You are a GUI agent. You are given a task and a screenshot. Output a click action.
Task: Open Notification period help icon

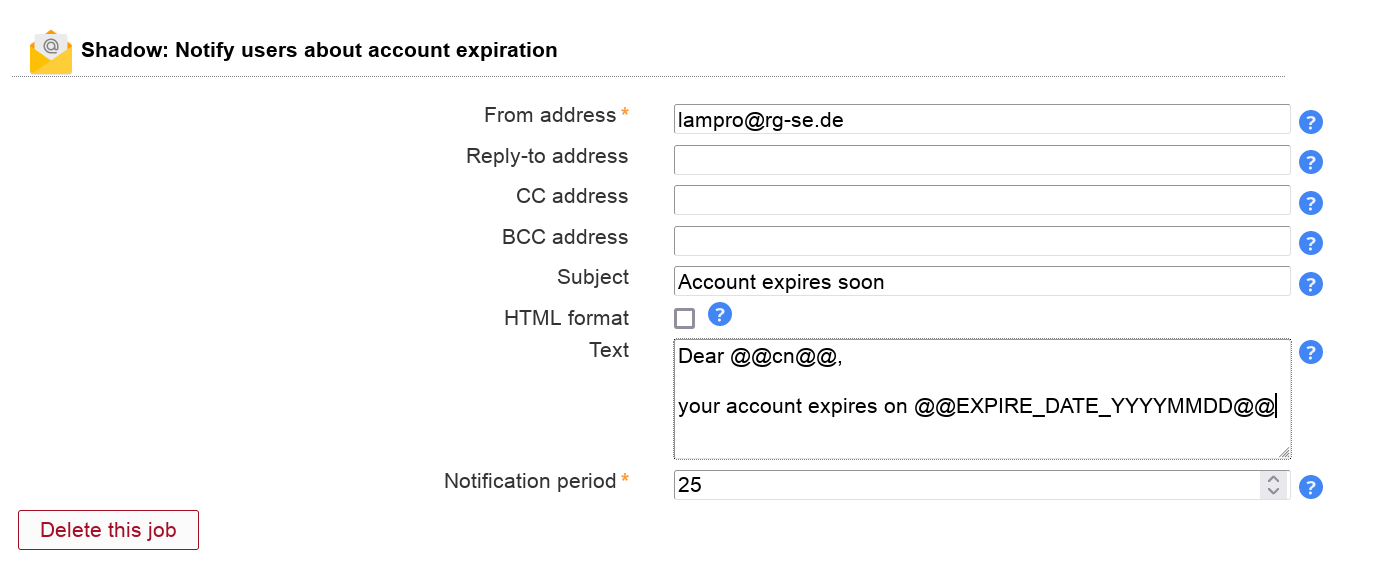[1310, 487]
